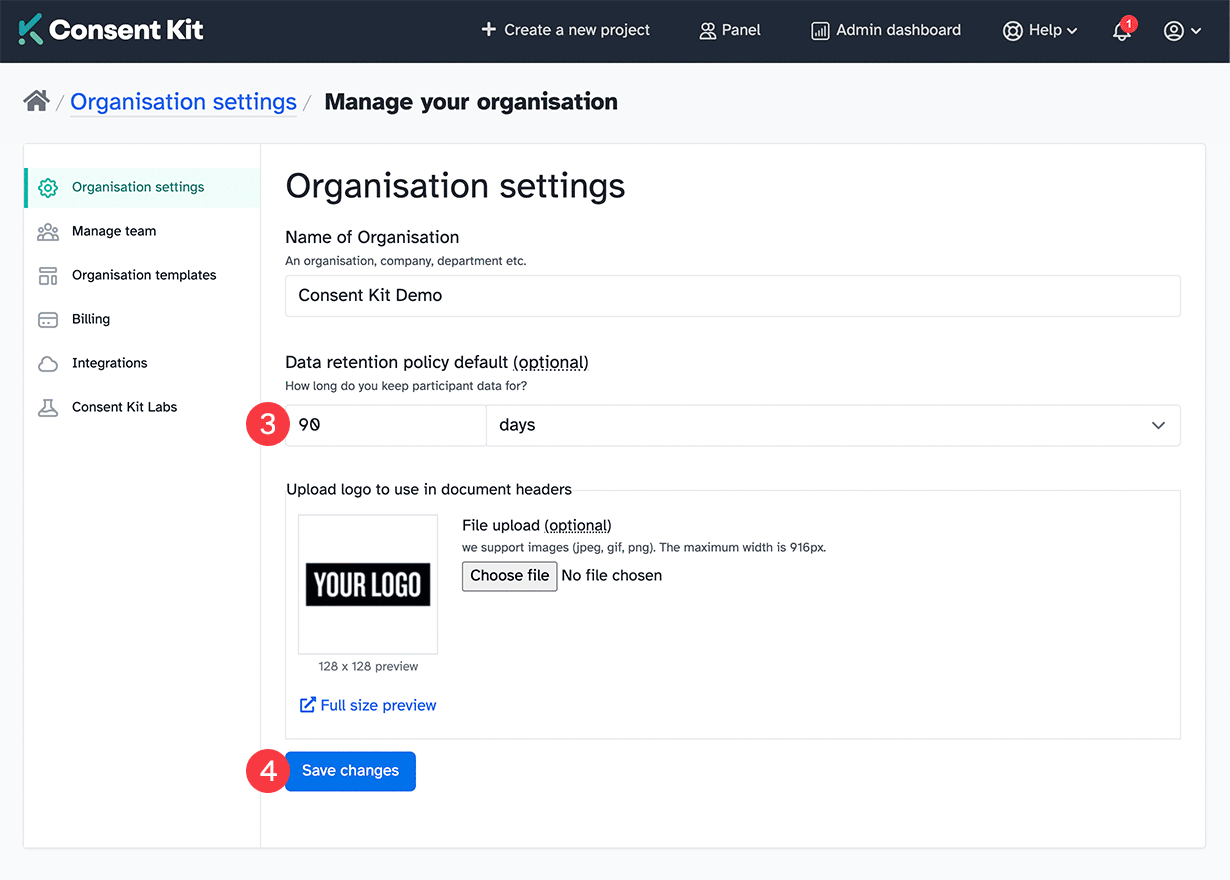The image size is (1230, 880).
Task: Open Panel from the top navigation
Action: click(730, 31)
